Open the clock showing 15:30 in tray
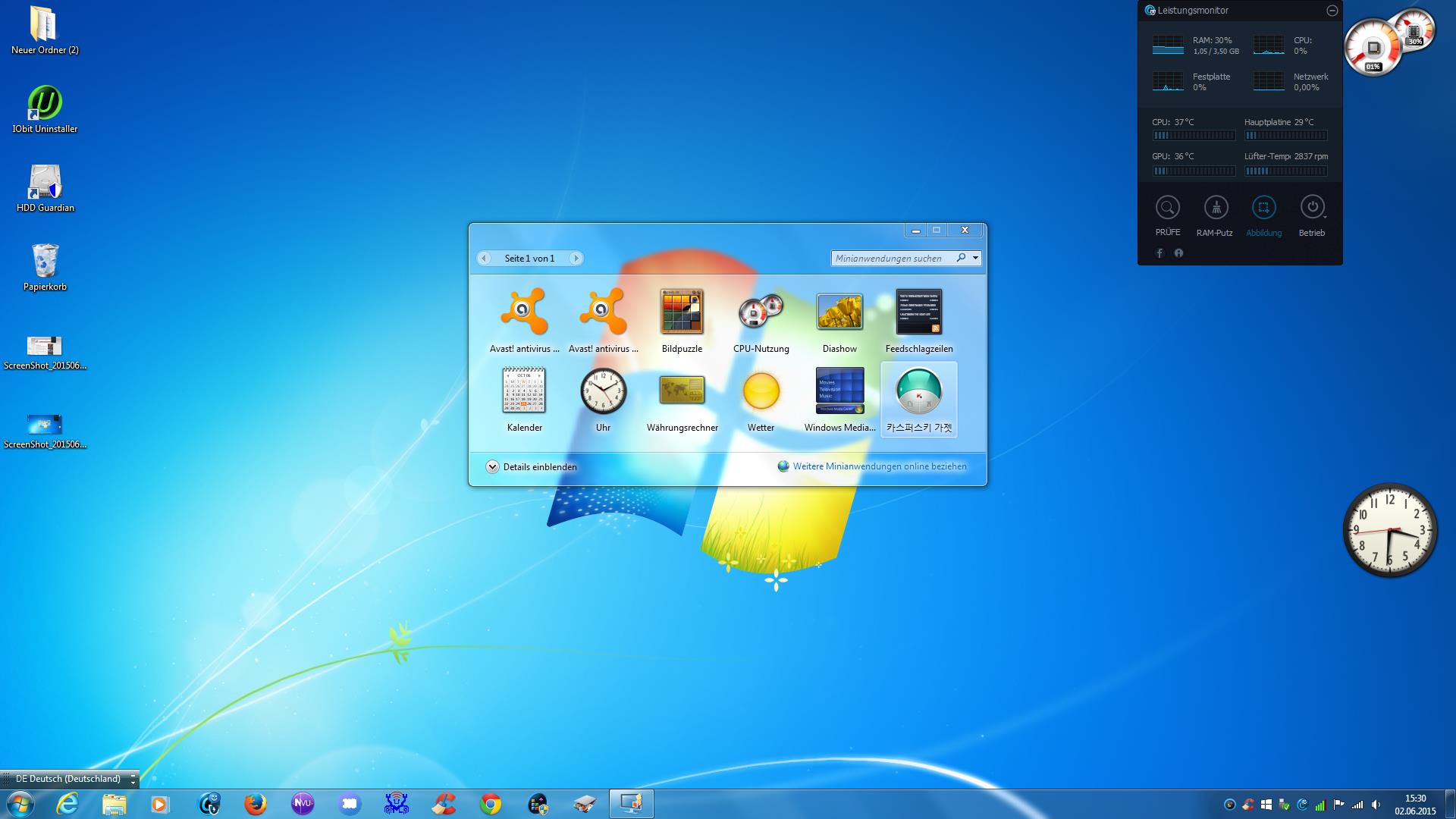This screenshot has height=819, width=1456. pos(1415,805)
